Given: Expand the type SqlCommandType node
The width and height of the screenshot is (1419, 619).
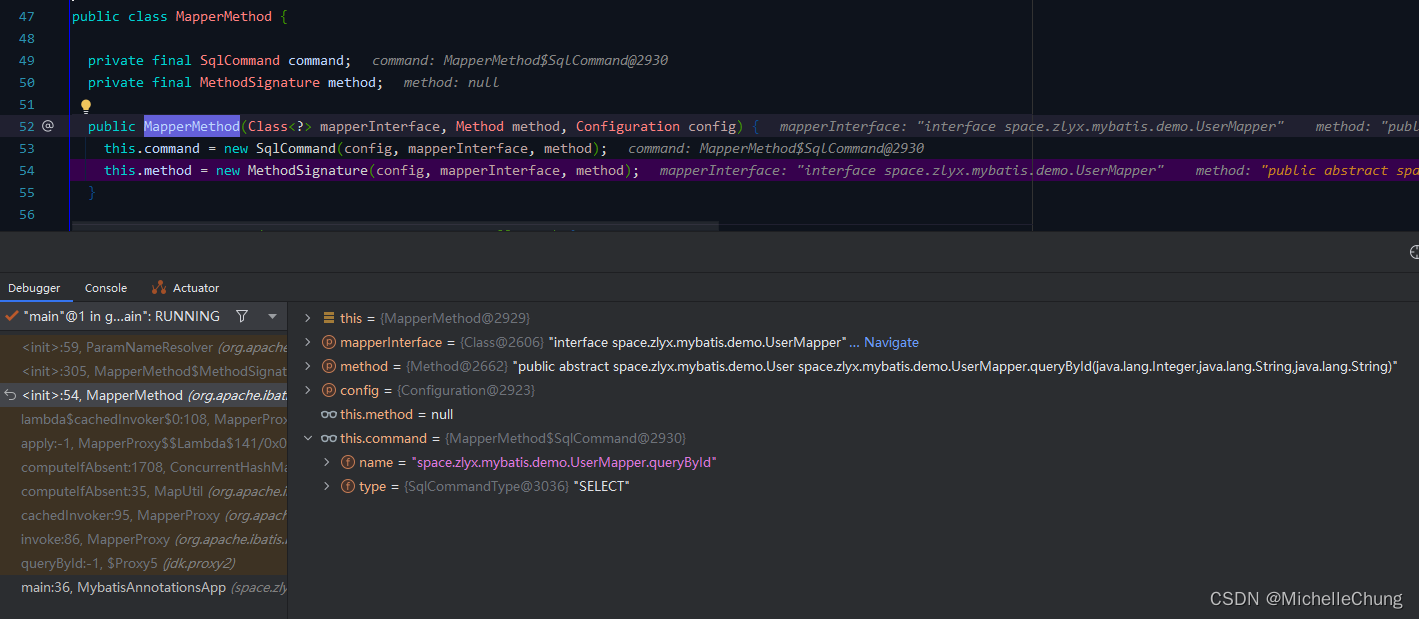Looking at the screenshot, I should coord(327,486).
